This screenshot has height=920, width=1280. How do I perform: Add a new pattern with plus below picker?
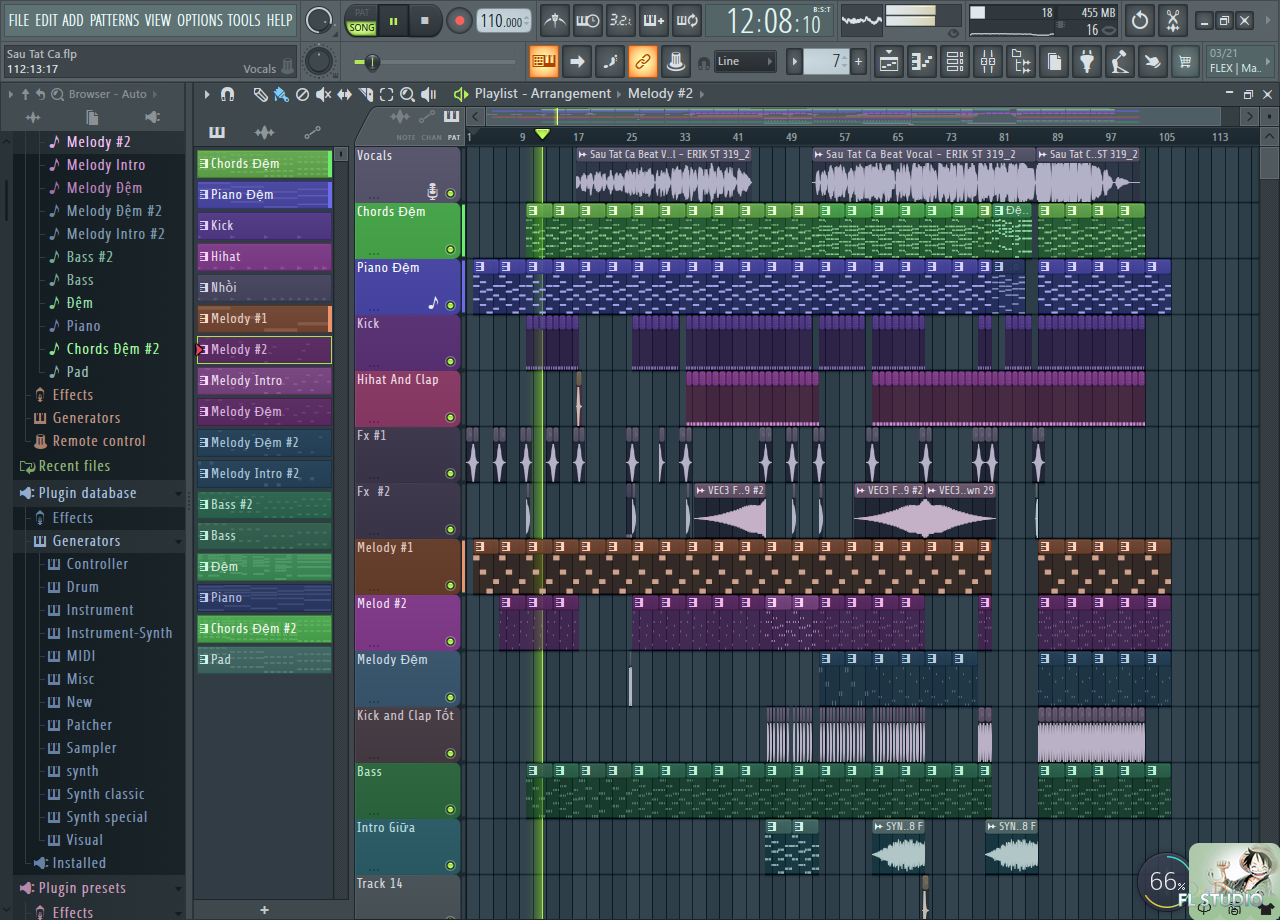[x=264, y=910]
